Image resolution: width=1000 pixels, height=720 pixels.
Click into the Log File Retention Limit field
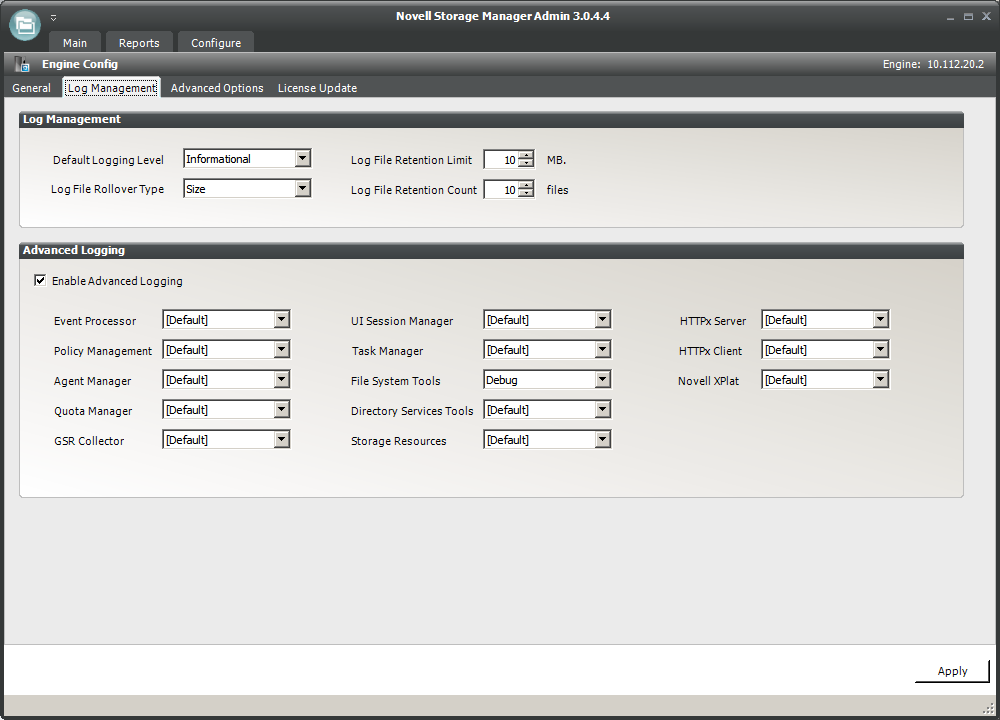(x=501, y=159)
